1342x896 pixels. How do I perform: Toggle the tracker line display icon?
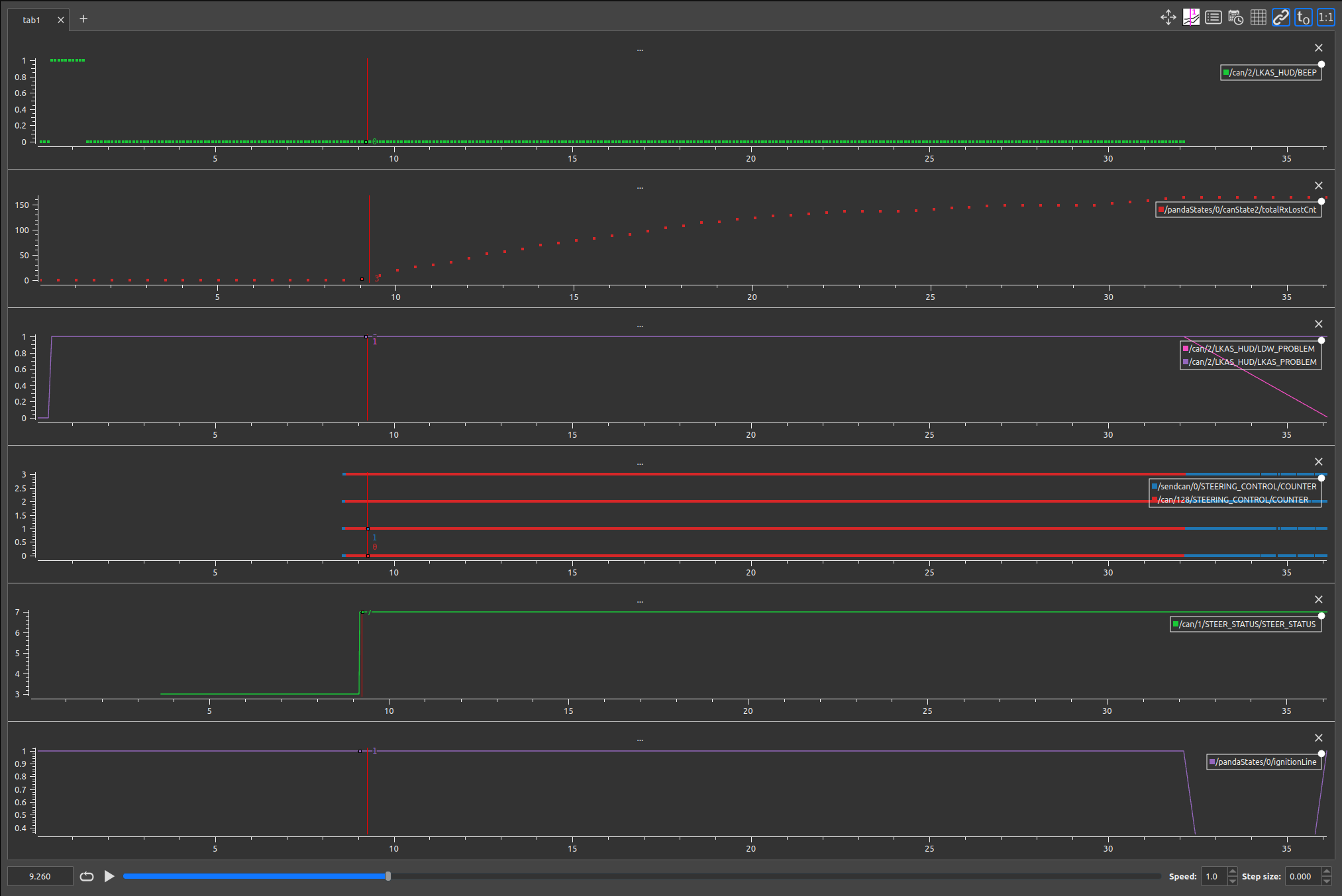(1191, 18)
